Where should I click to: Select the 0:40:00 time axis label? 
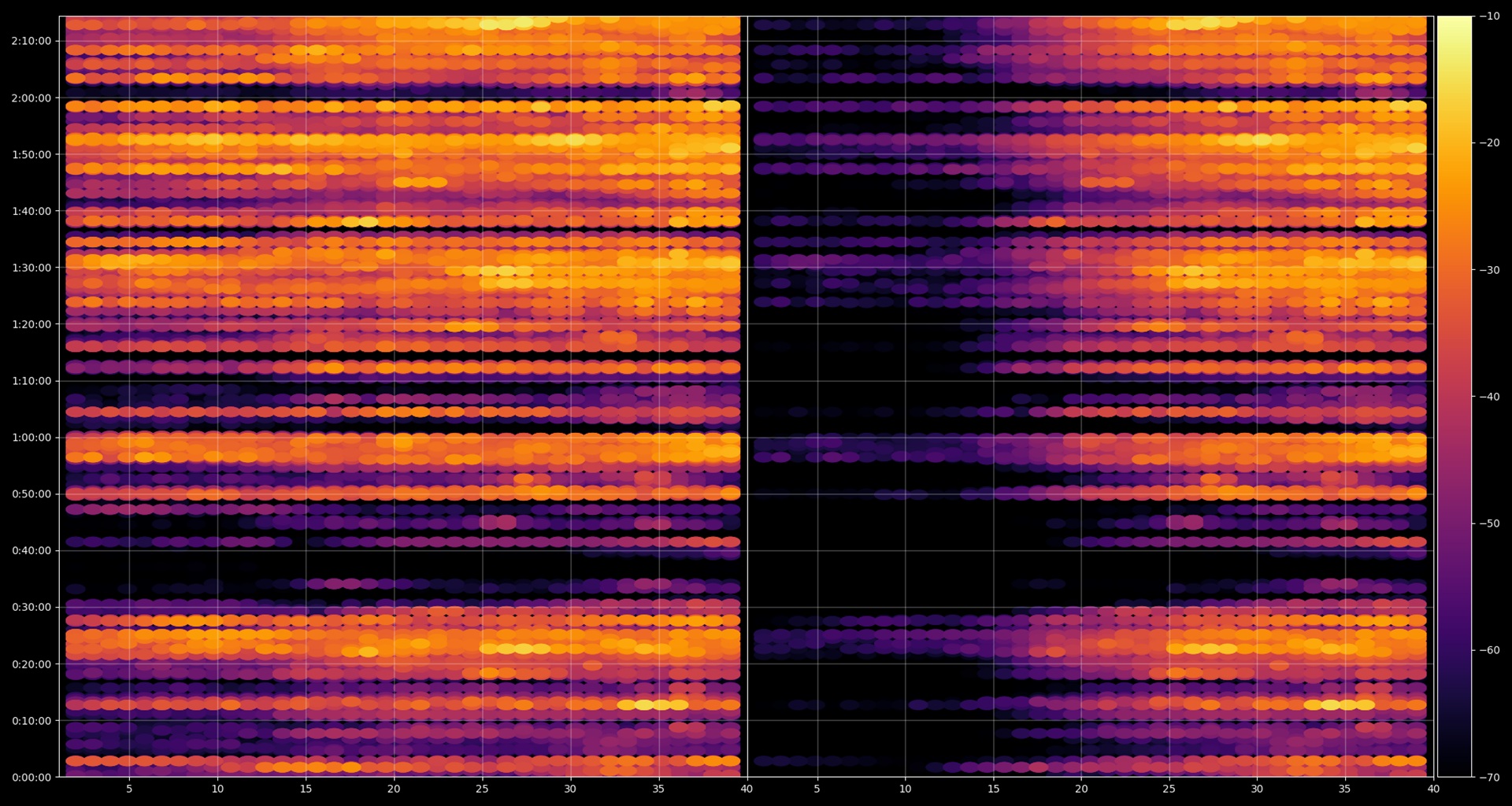coord(31,551)
